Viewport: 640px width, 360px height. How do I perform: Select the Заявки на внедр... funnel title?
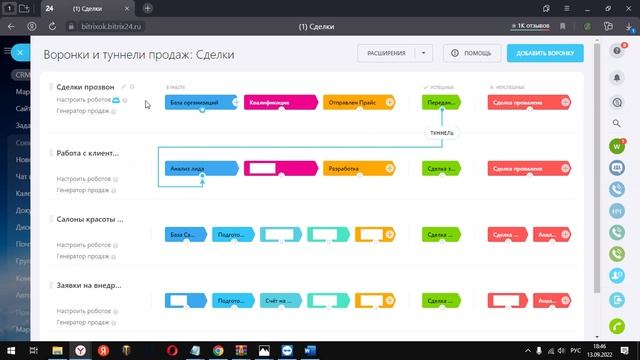point(89,285)
